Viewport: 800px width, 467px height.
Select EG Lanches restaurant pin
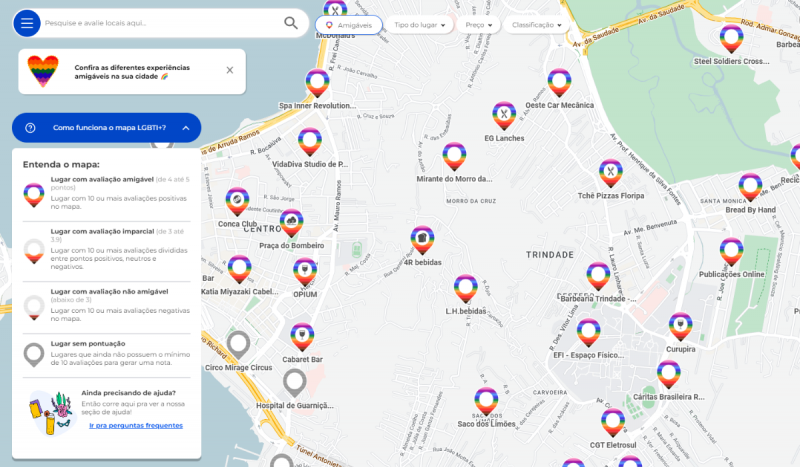(x=504, y=116)
